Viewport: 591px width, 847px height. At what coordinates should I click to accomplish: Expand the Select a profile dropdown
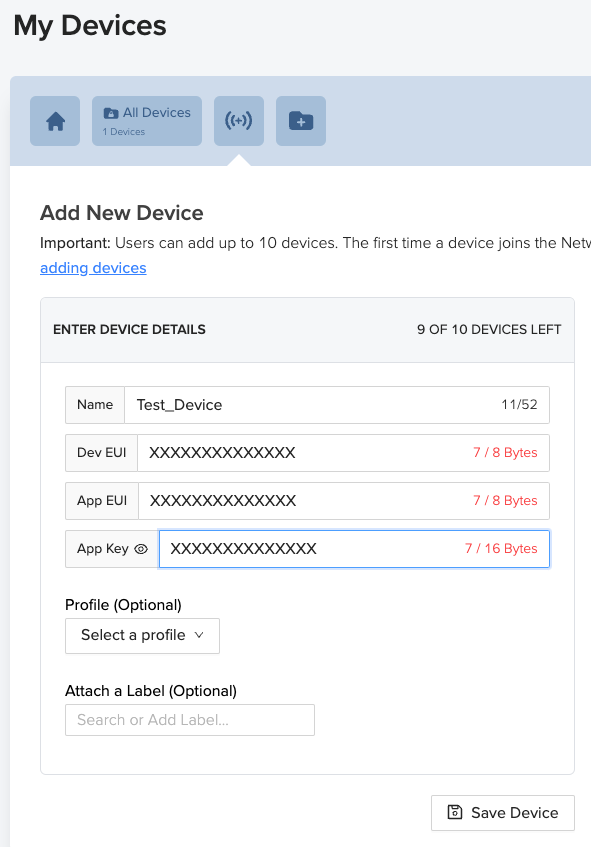(143, 636)
